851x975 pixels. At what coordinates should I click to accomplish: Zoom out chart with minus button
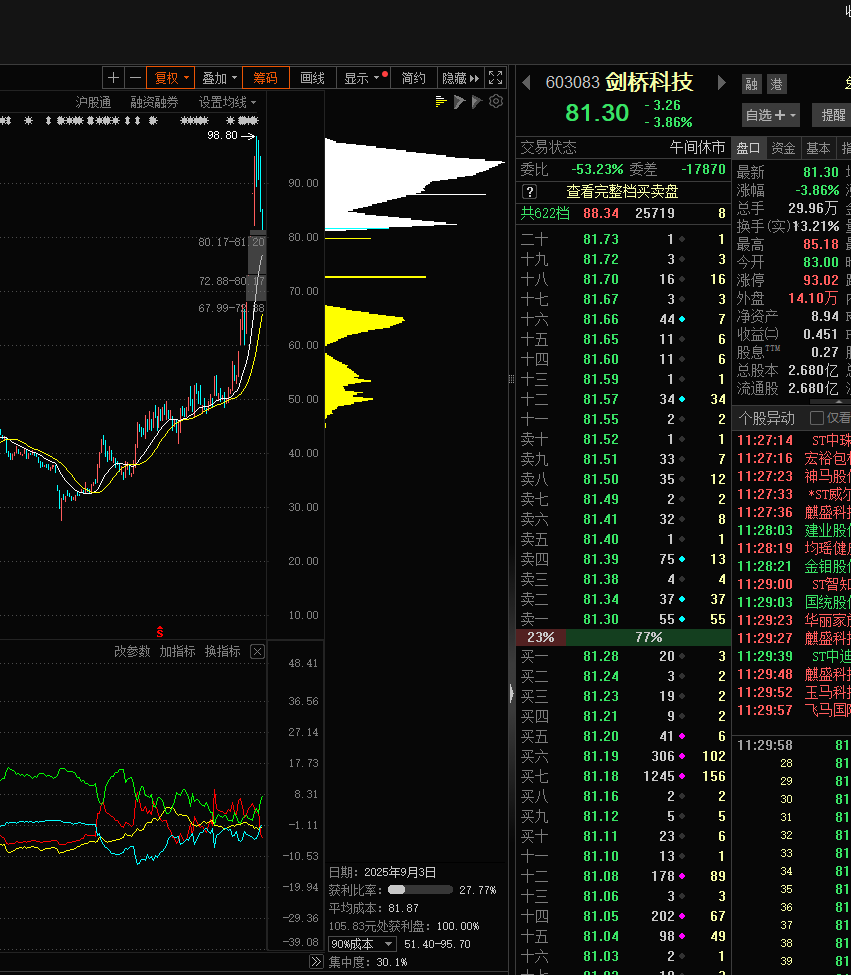[x=135, y=78]
